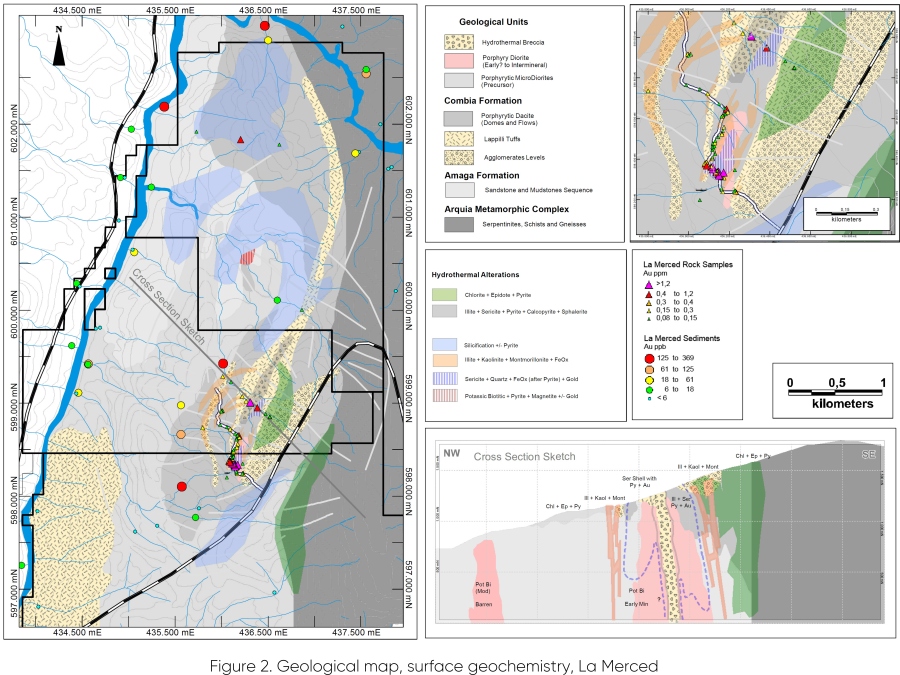Select the pink Porphyry Diorite swatch
The width and height of the screenshot is (900, 675).
(x=458, y=61)
